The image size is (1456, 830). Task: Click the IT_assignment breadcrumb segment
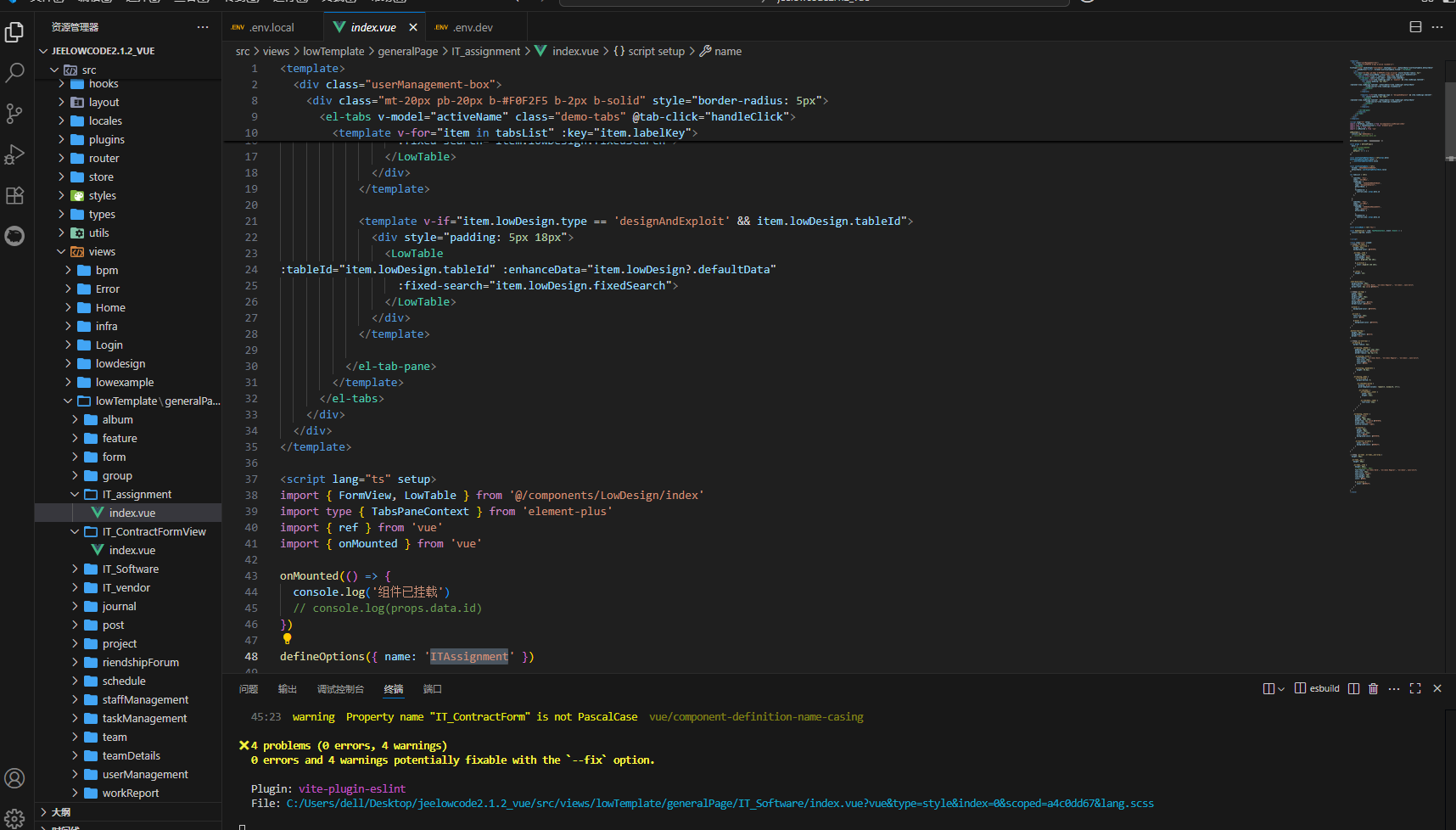click(x=485, y=52)
